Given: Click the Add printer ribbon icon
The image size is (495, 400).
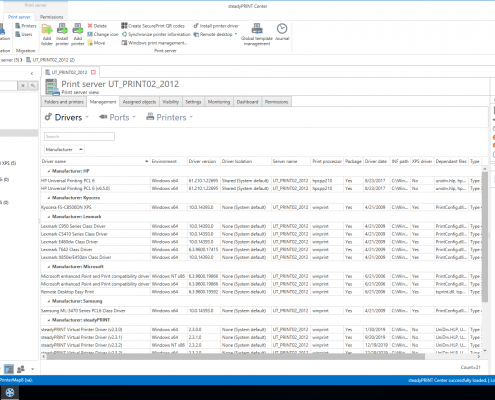Looking at the screenshot, I should (x=78, y=34).
